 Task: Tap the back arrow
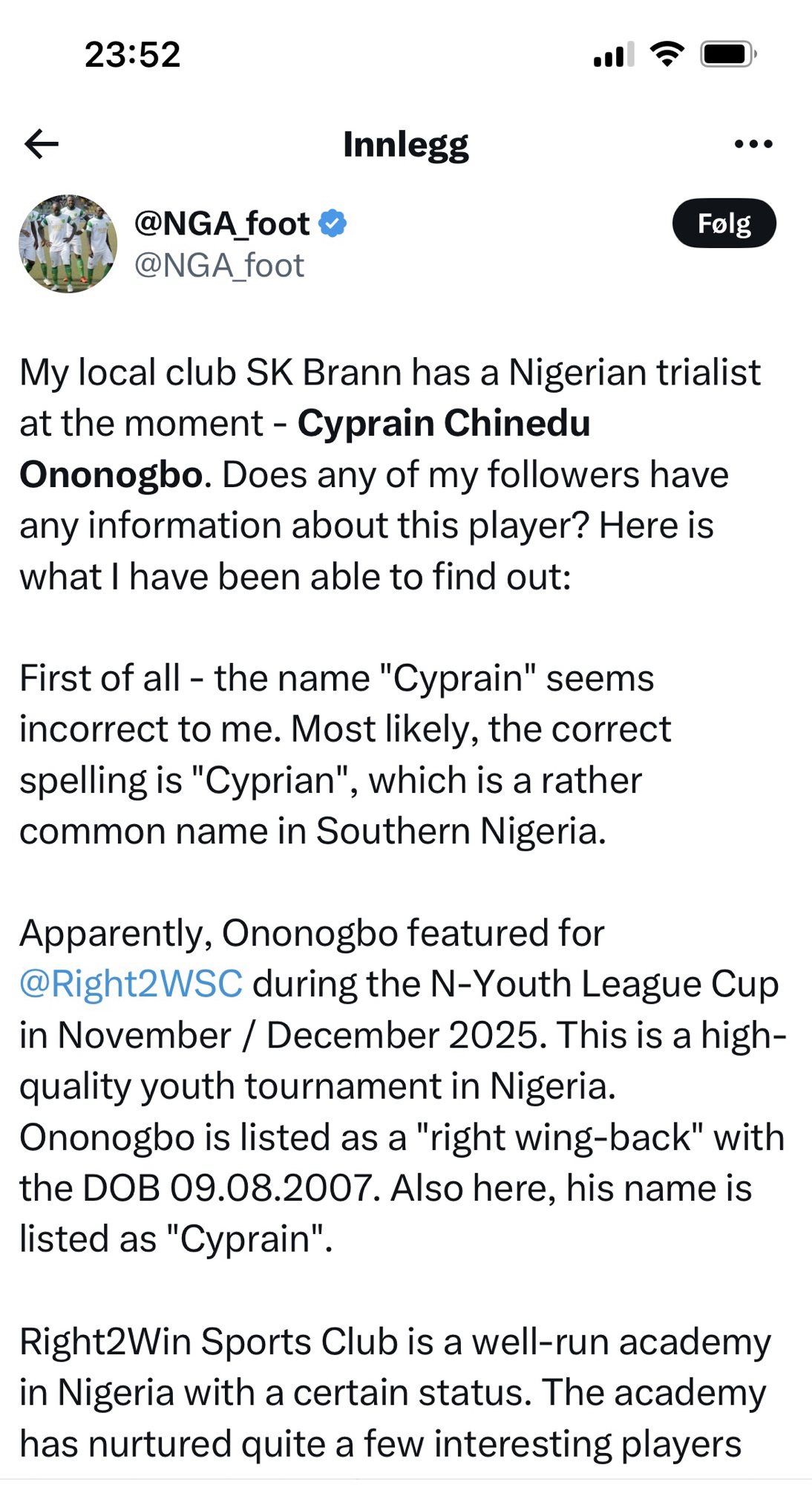tap(42, 144)
